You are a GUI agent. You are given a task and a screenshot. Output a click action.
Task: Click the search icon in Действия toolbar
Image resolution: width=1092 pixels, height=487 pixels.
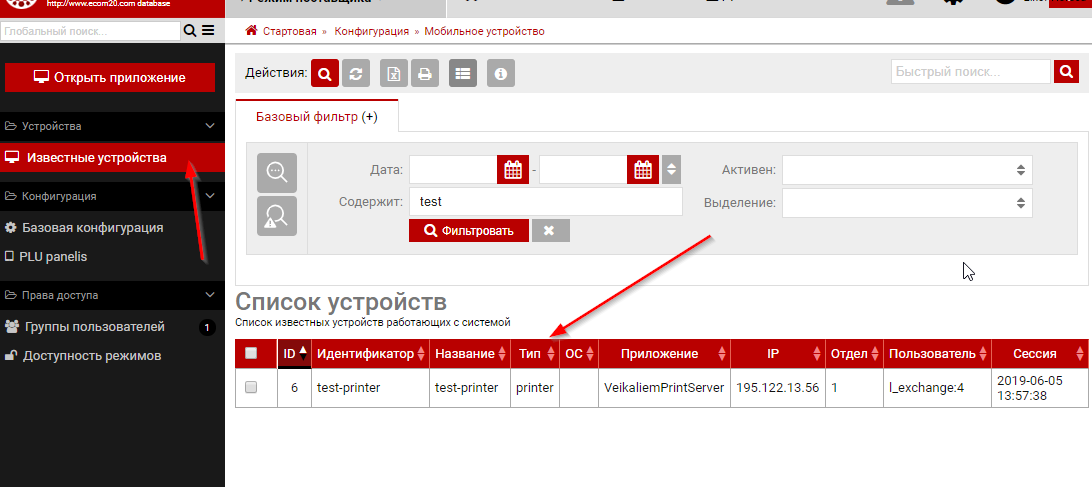pyautogui.click(x=325, y=74)
